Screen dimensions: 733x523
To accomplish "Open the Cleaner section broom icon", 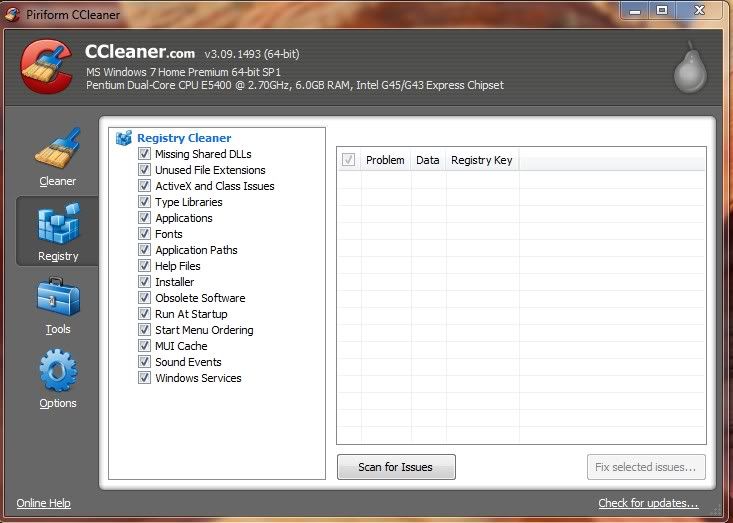I will [x=57, y=148].
